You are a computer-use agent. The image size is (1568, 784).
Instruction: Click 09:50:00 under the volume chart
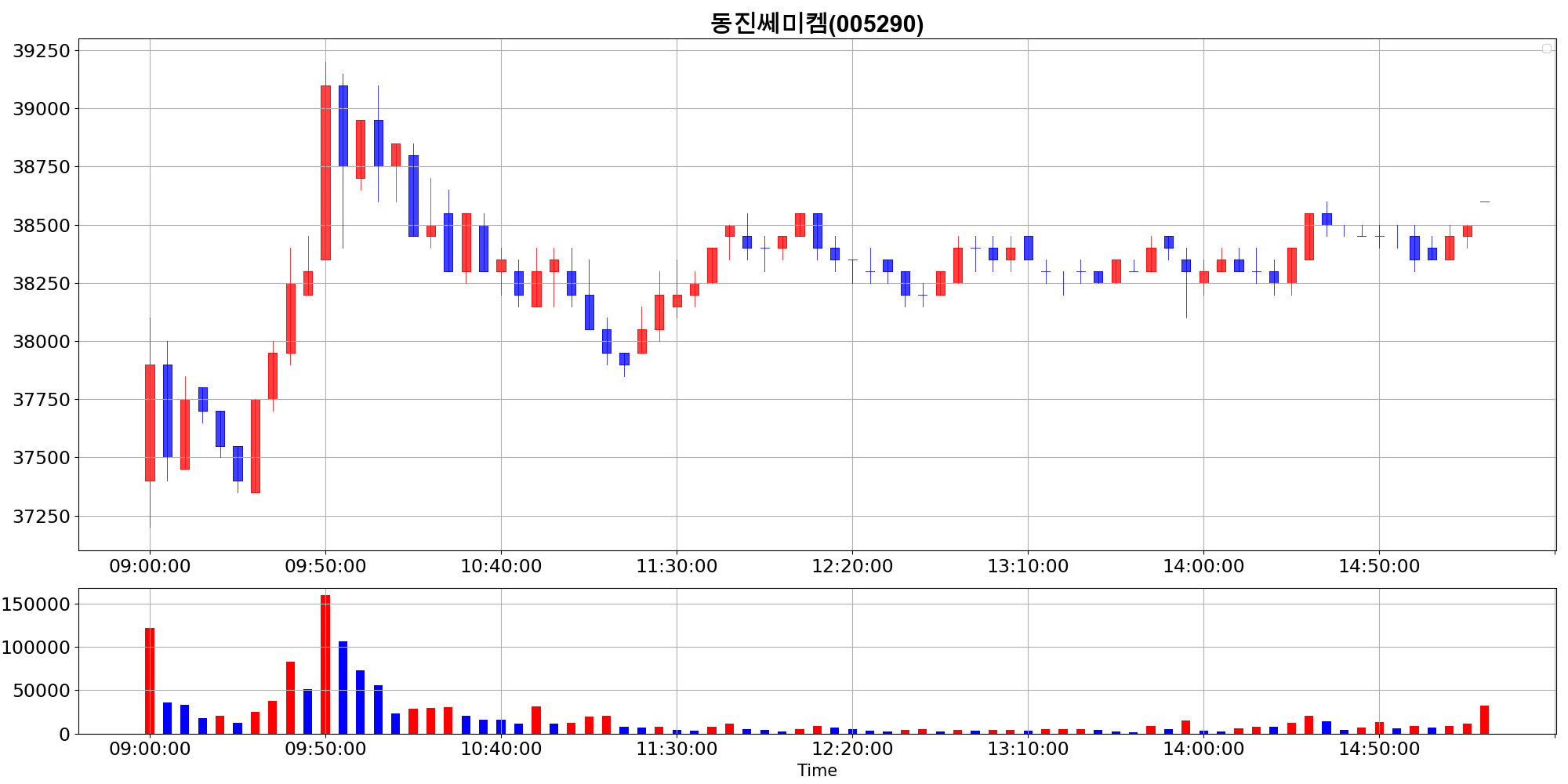pos(325,749)
